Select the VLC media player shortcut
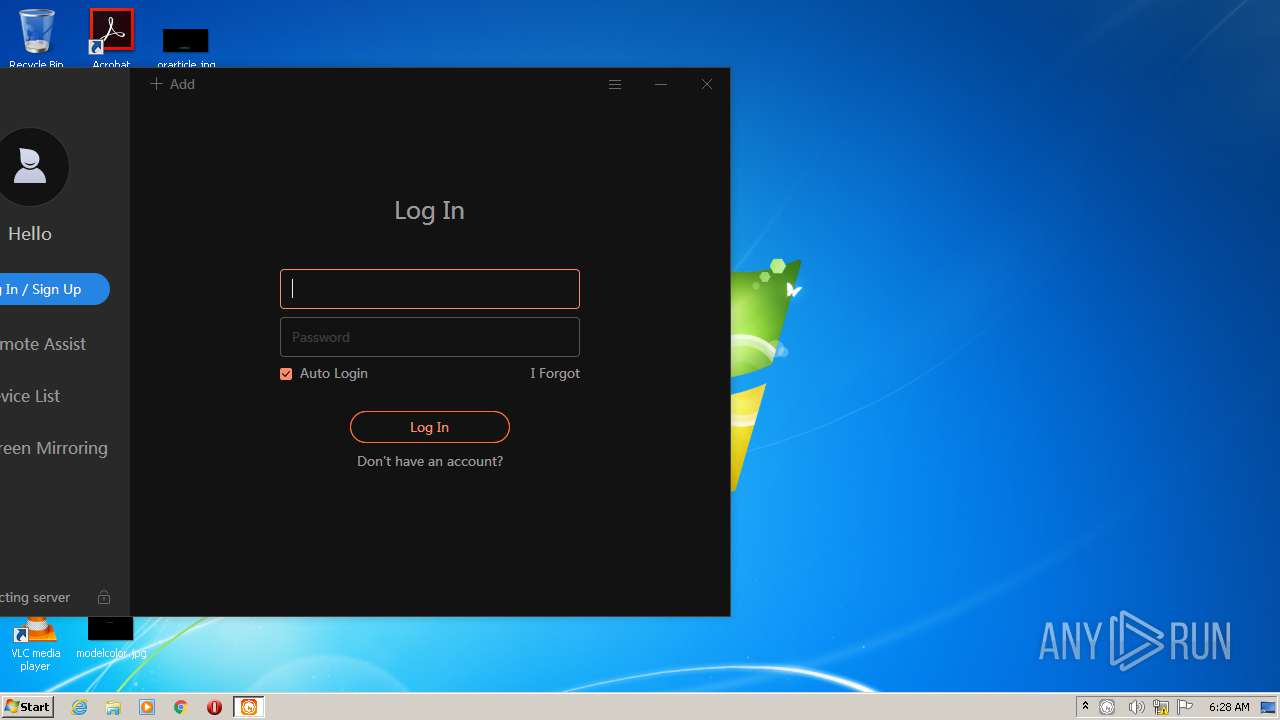The height and width of the screenshot is (720, 1280). [36, 645]
